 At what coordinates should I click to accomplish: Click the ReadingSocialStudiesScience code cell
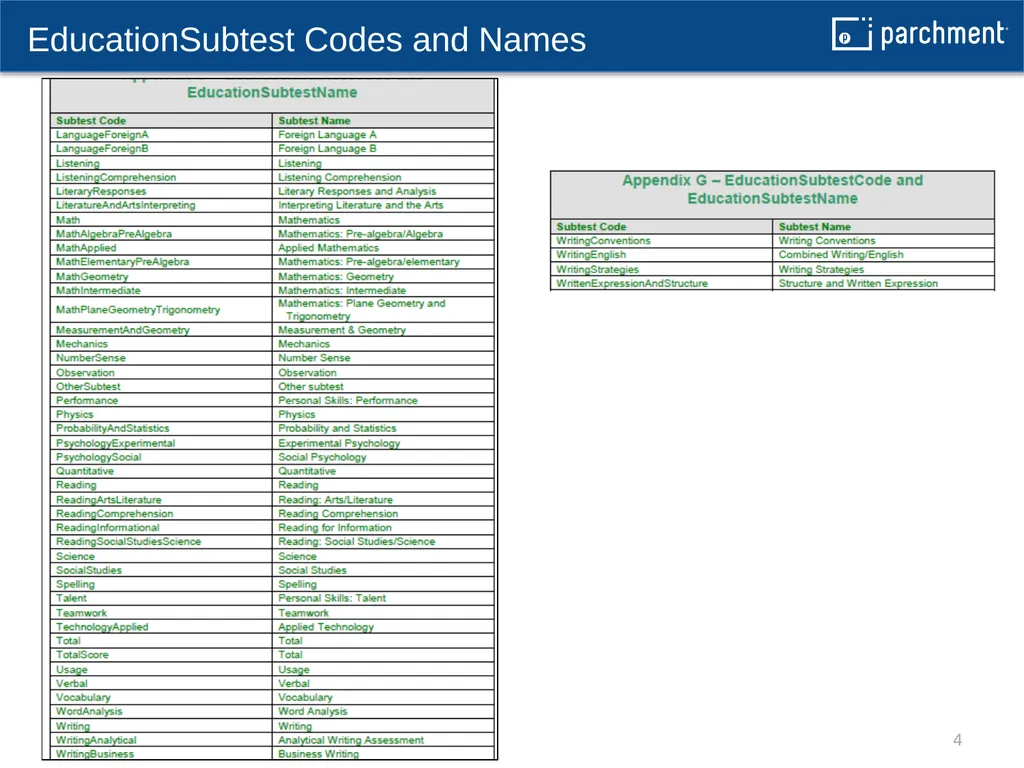[161, 542]
